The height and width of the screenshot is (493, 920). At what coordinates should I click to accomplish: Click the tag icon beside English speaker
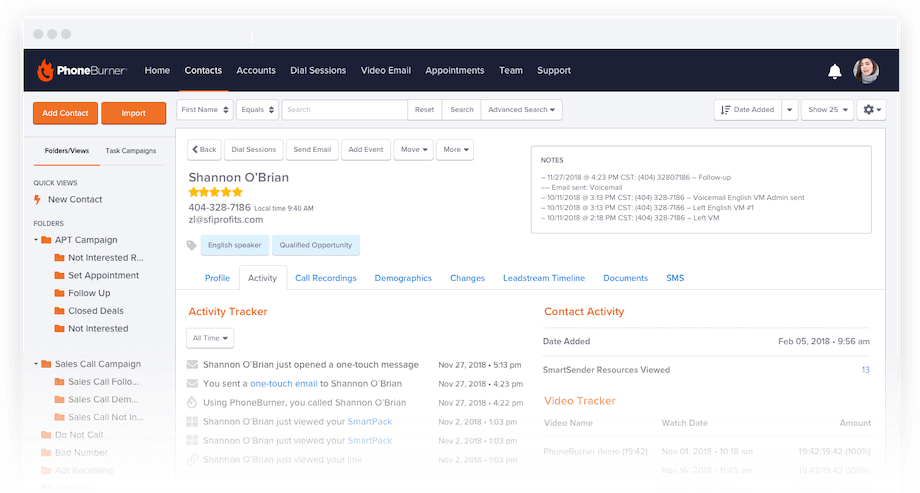[x=191, y=245]
